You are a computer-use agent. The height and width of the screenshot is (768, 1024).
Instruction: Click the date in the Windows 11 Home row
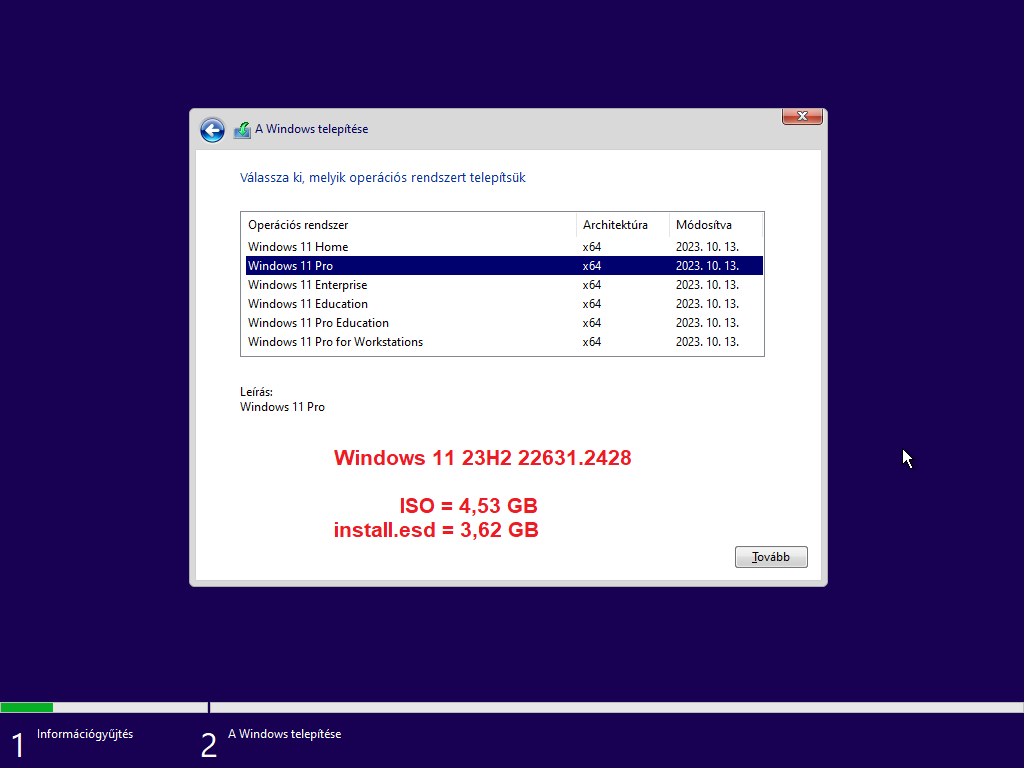707,247
